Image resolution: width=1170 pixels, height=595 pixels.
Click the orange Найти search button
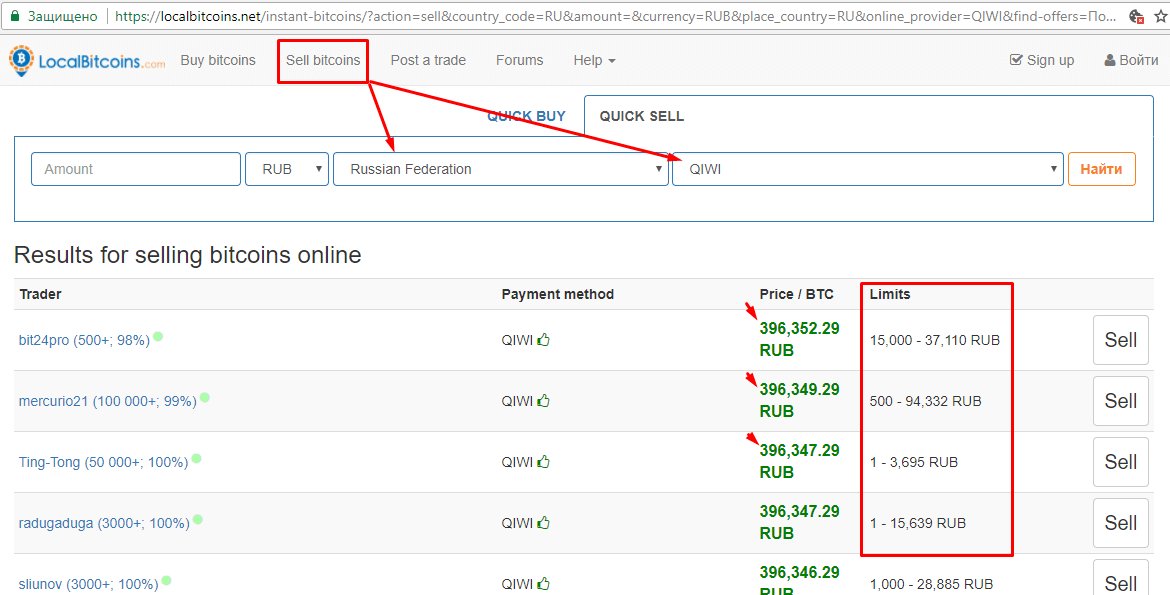point(1101,169)
